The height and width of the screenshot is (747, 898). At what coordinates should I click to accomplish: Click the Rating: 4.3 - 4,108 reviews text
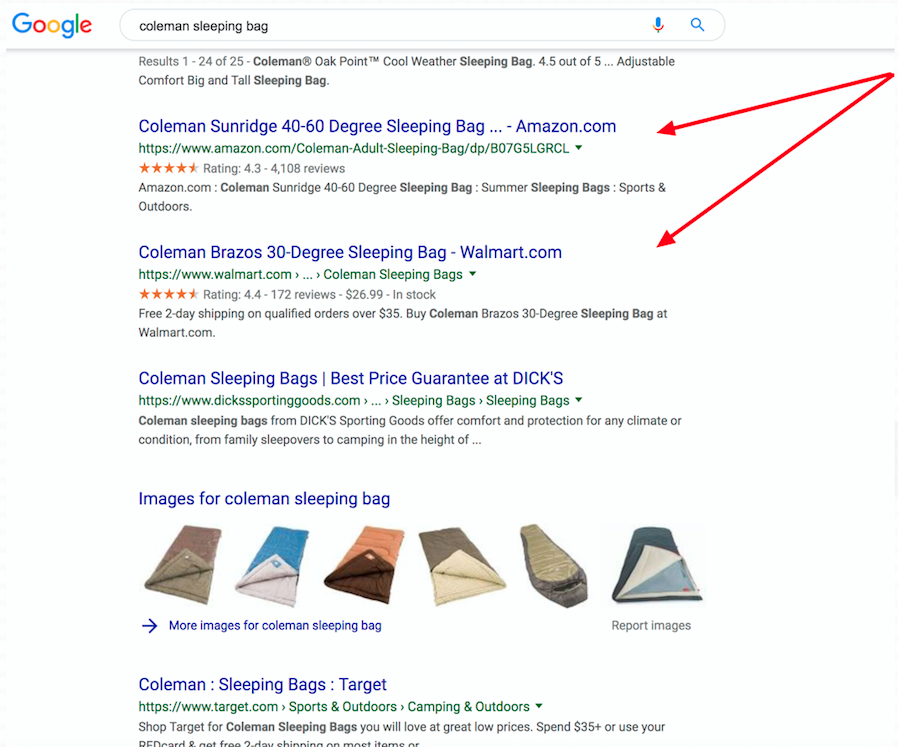click(274, 168)
